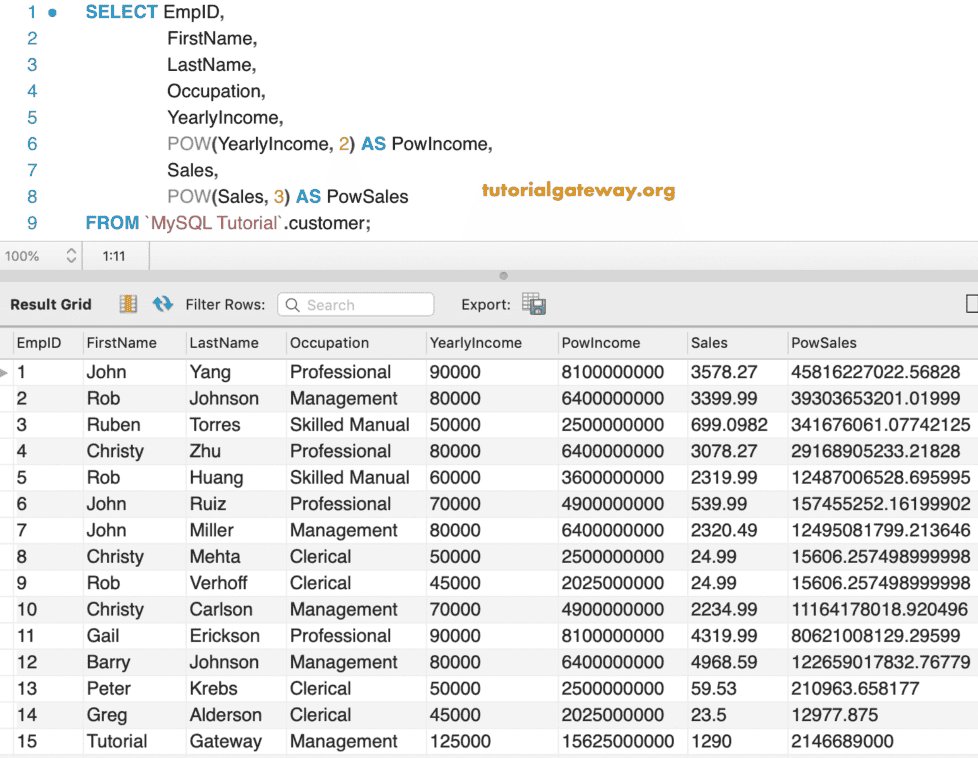Click the Occupation column header
The width and height of the screenshot is (978, 758).
(x=329, y=343)
